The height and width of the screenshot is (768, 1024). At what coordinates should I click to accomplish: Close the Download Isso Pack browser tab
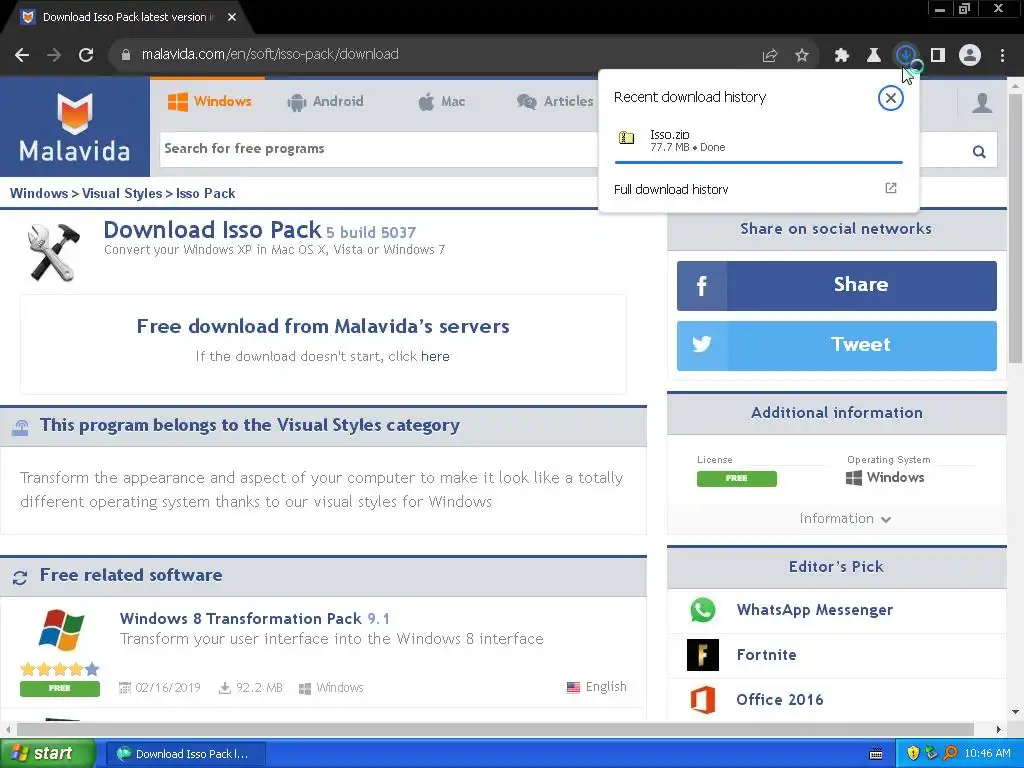(x=232, y=17)
